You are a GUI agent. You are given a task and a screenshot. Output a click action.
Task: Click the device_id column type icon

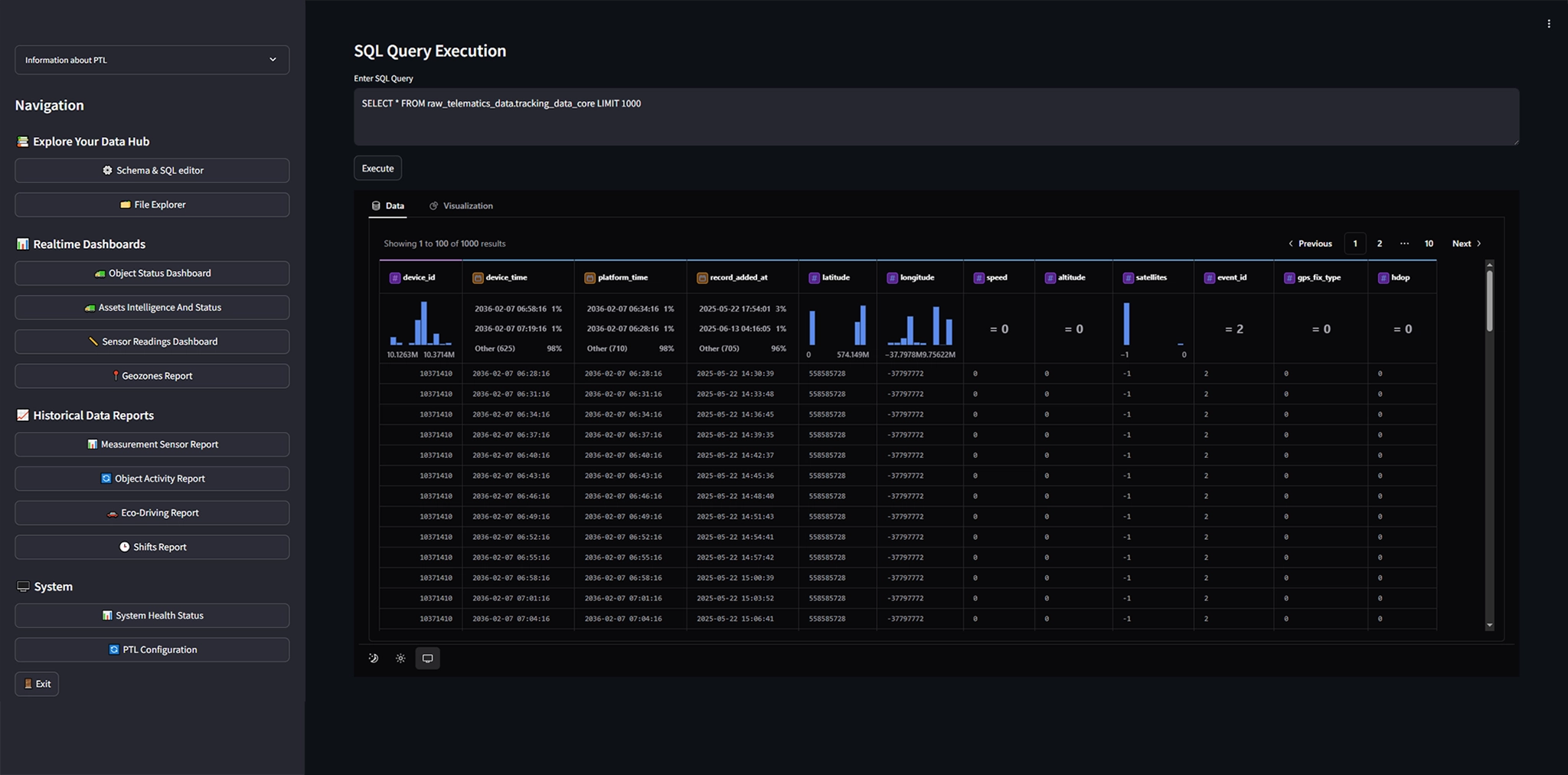pos(395,278)
